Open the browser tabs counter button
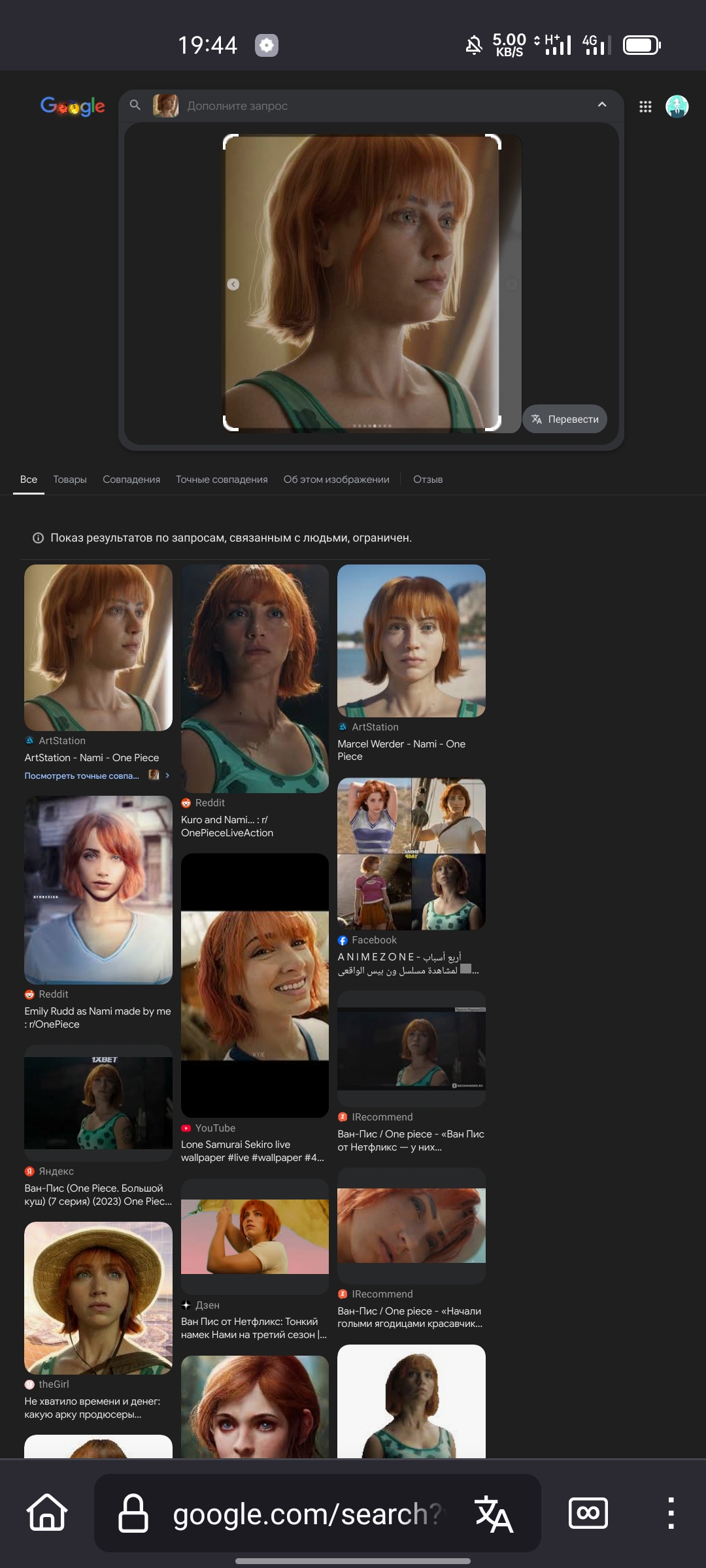This screenshot has height=1568, width=706. [588, 1513]
